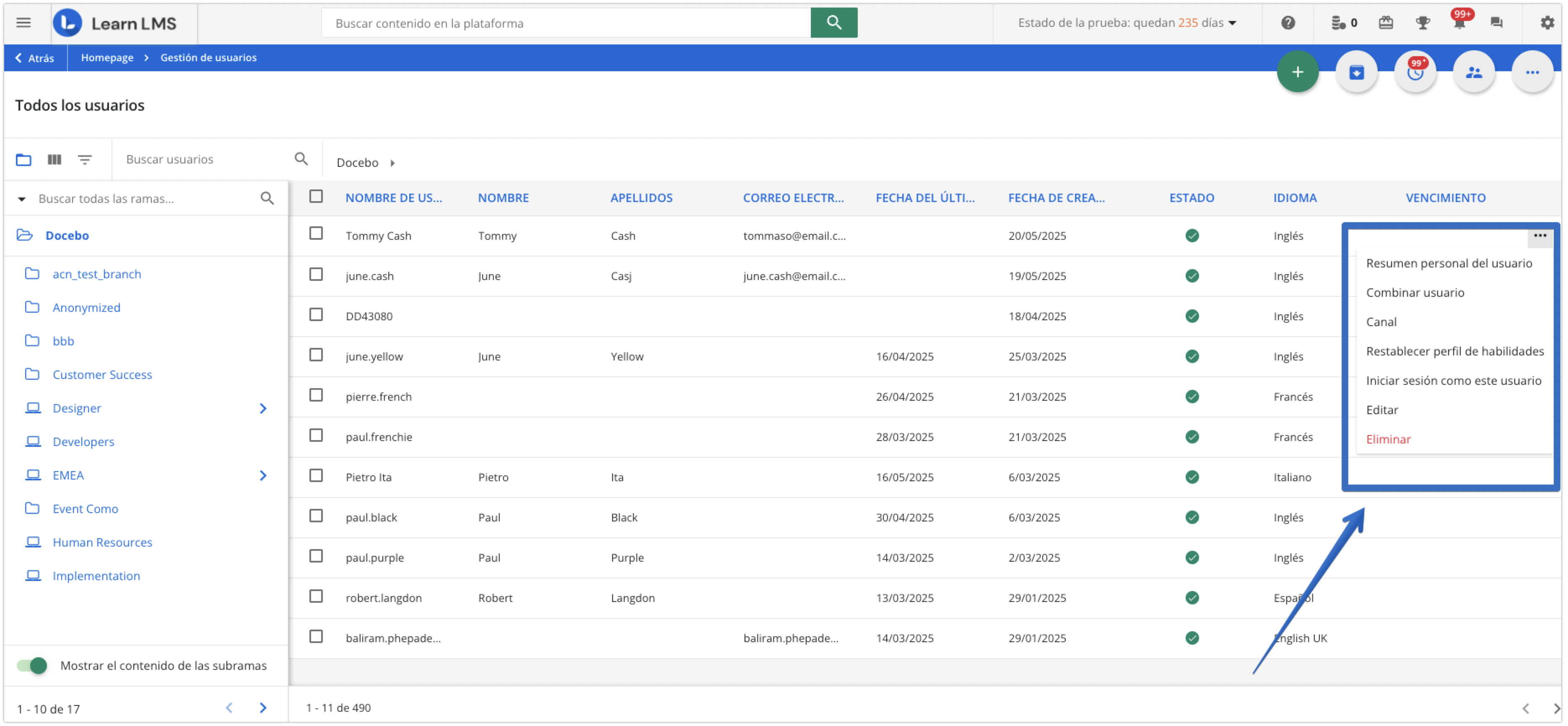Check the Tommy Cash row checkbox

click(316, 233)
